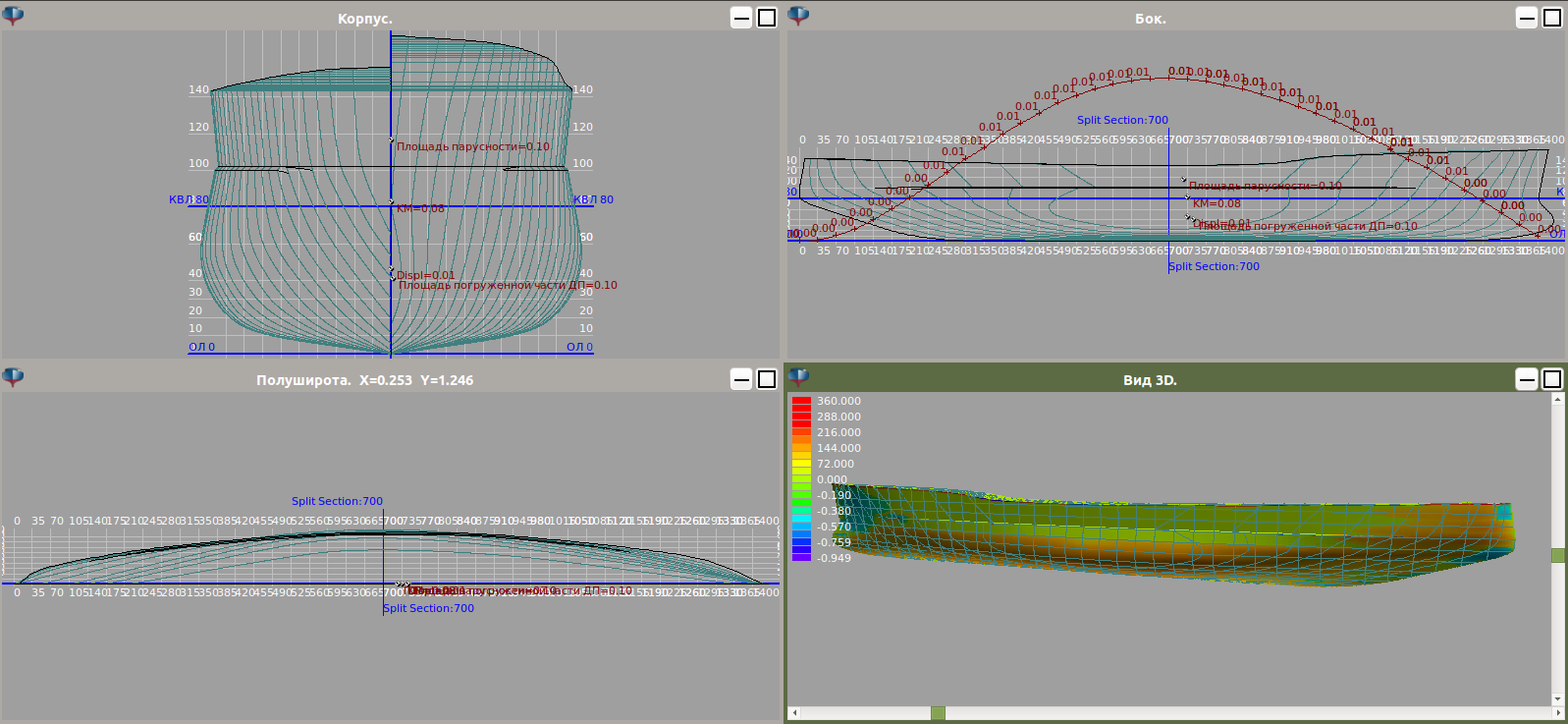Minimize the Вид 3D window

click(1527, 379)
